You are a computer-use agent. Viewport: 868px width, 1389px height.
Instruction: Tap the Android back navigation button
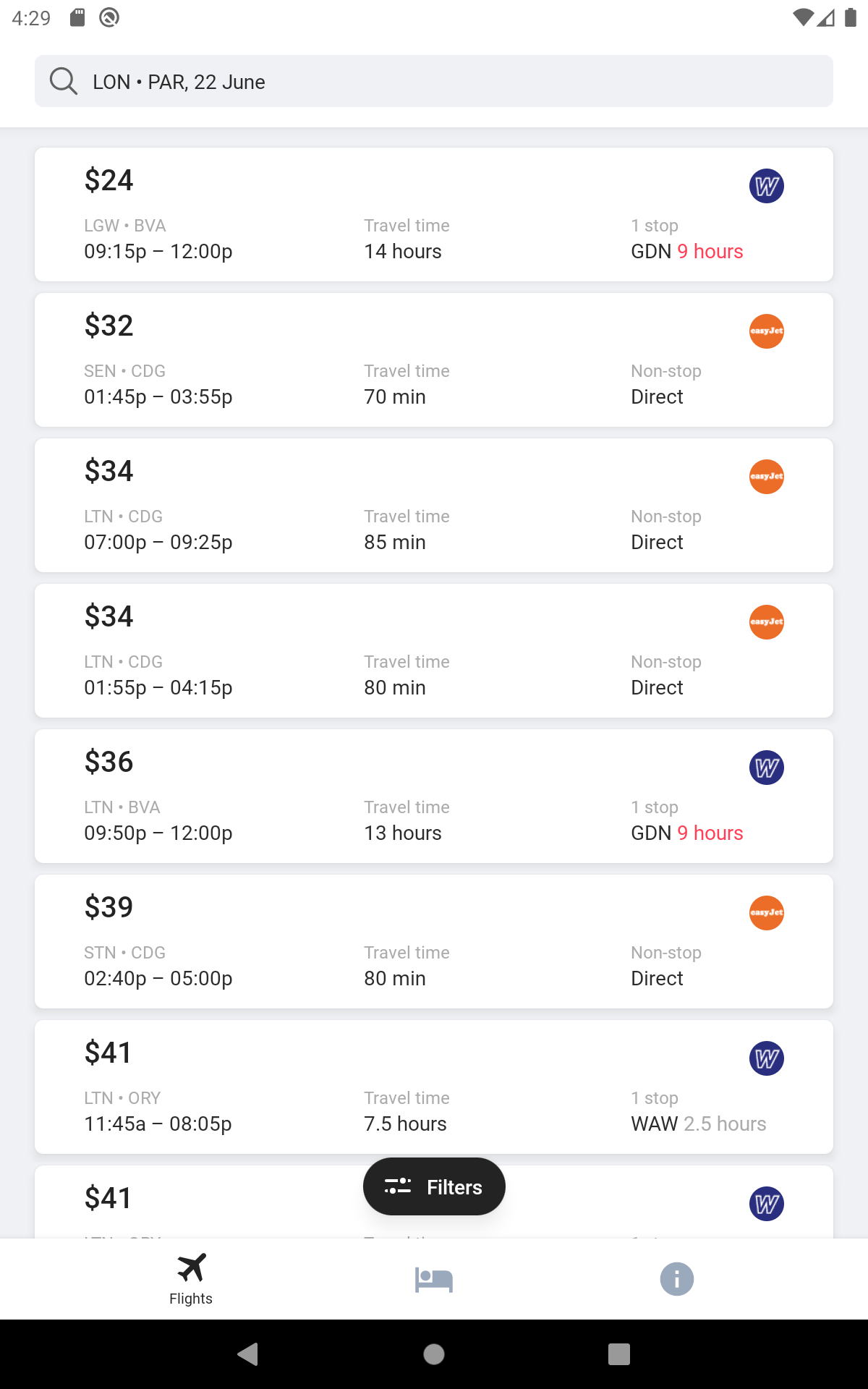248,1354
